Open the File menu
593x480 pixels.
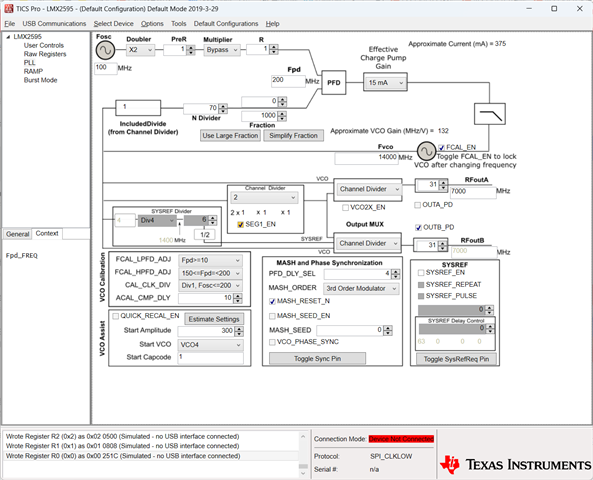click(x=9, y=23)
